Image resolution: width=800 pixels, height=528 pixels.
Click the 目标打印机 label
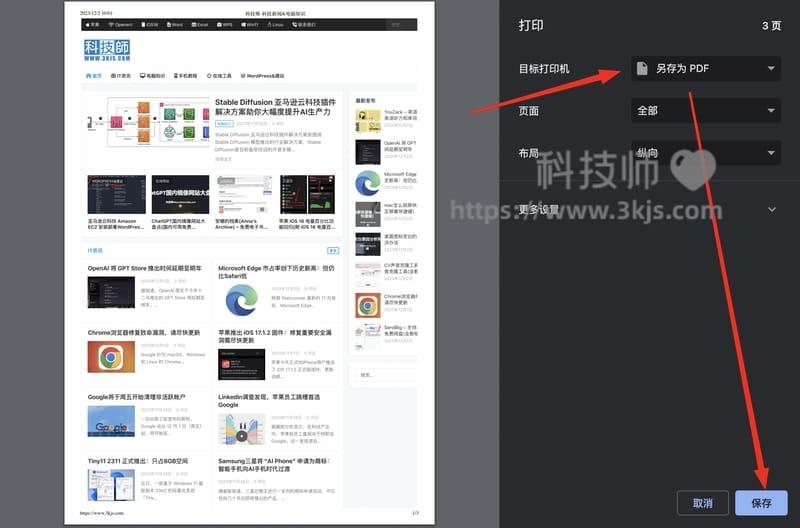click(544, 68)
